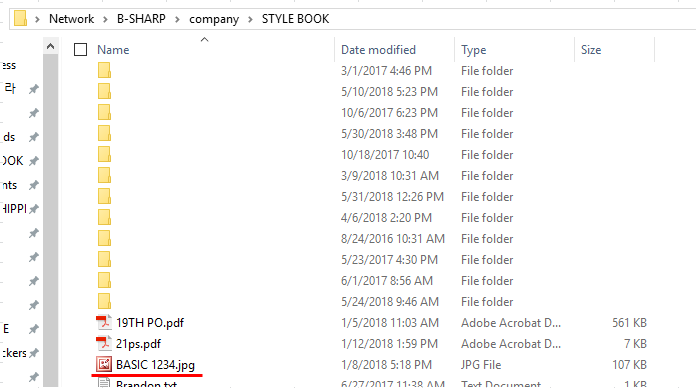Viewport: 696px width, 388px height.
Task: Click the BASIC 1234.jpg image icon
Action: pos(104,364)
